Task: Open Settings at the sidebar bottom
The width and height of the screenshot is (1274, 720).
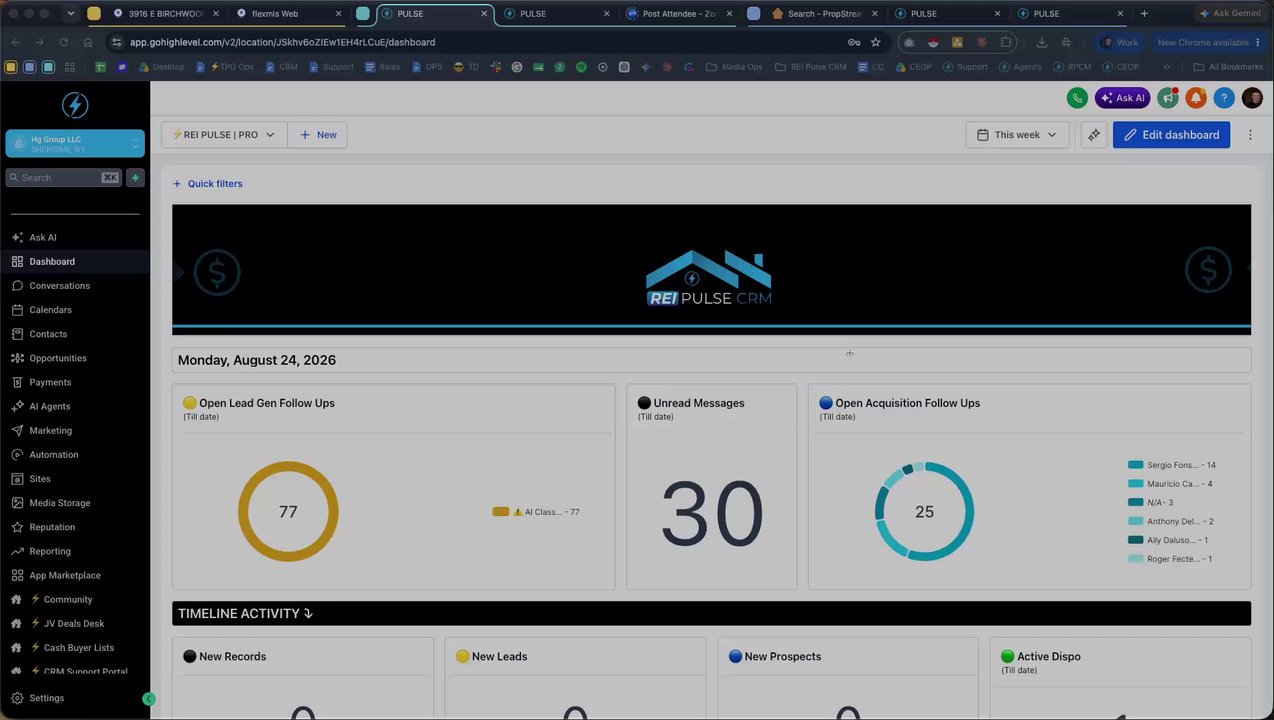Action: [46, 698]
